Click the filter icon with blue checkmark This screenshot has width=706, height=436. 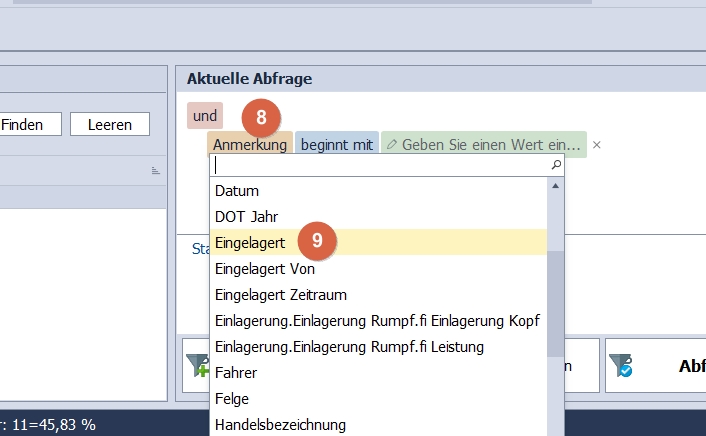(x=619, y=367)
